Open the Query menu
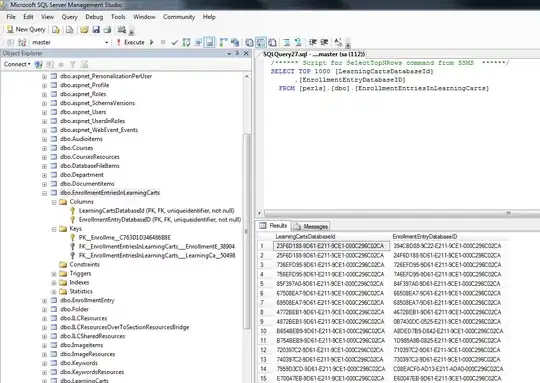The width and height of the screenshot is (540, 383). (70, 17)
